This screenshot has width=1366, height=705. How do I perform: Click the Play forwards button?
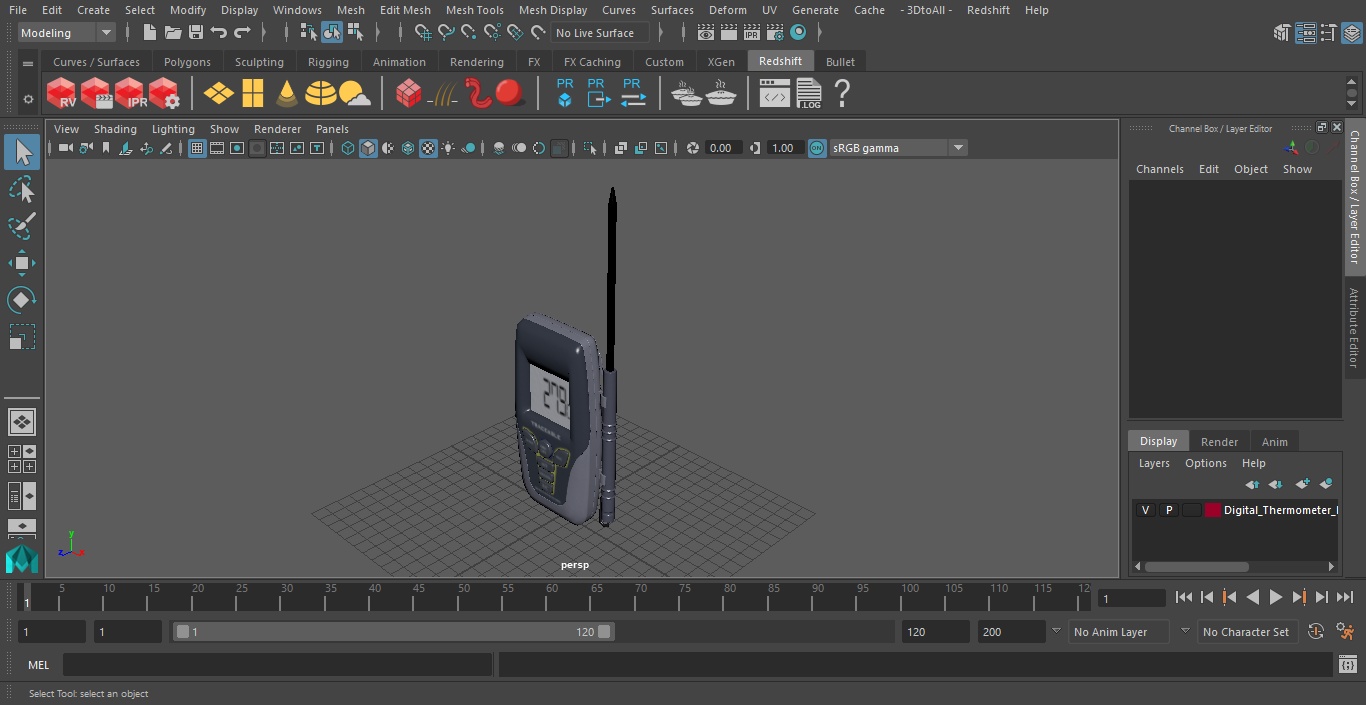point(1276,597)
